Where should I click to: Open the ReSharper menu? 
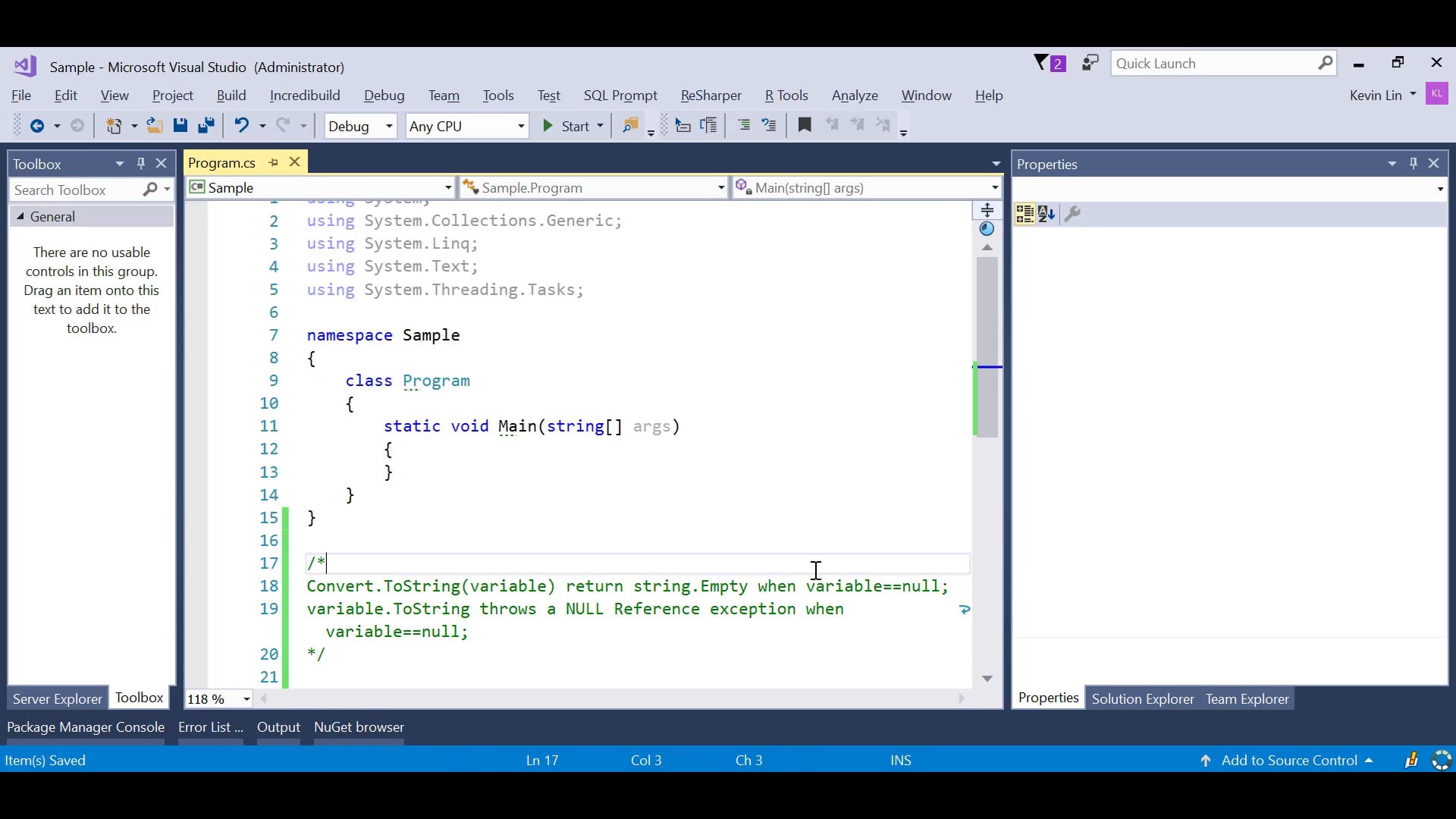pos(711,96)
